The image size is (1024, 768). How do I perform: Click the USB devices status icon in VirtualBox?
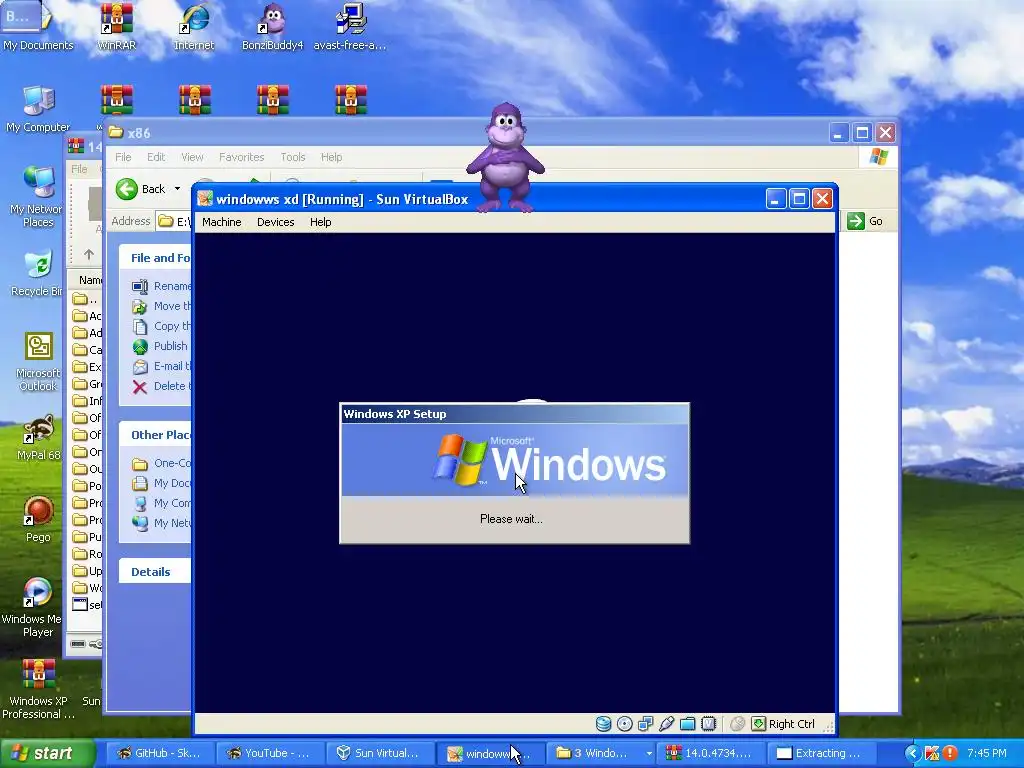[666, 724]
